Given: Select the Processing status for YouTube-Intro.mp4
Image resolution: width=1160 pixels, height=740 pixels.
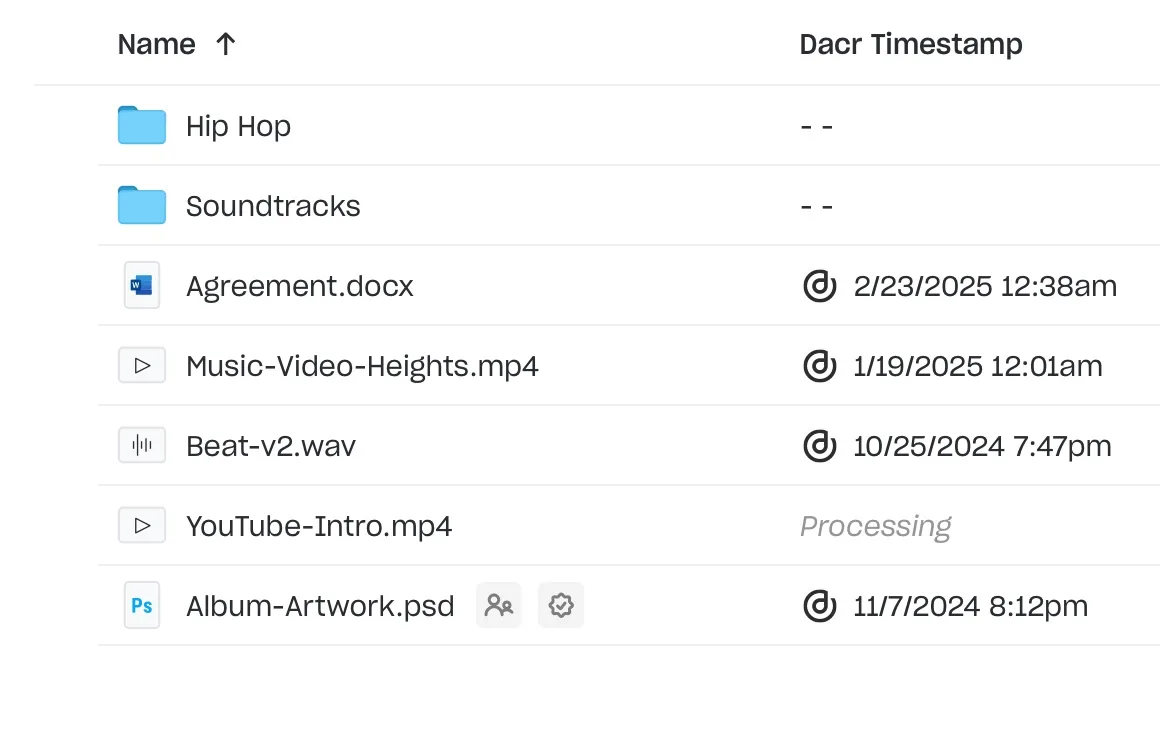Looking at the screenshot, I should point(875,526).
